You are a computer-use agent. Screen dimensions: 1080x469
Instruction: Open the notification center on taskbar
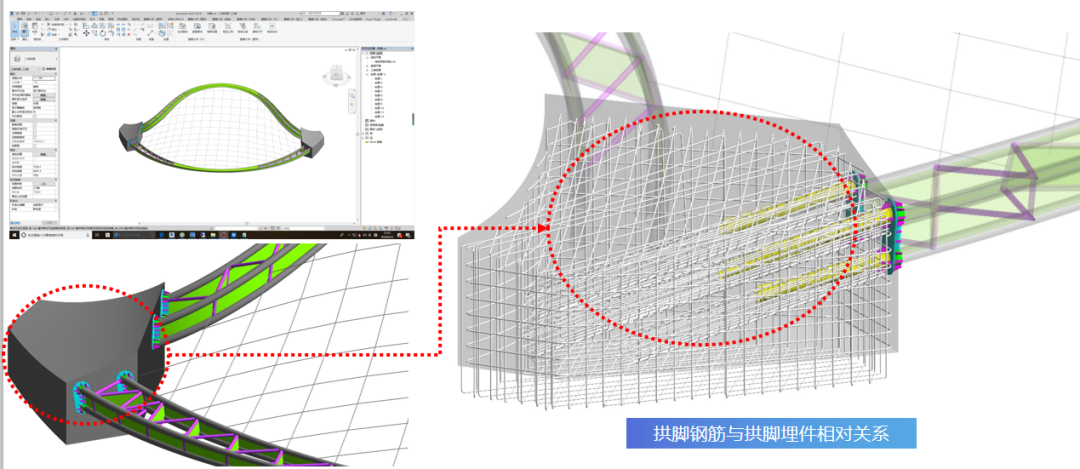point(408,235)
